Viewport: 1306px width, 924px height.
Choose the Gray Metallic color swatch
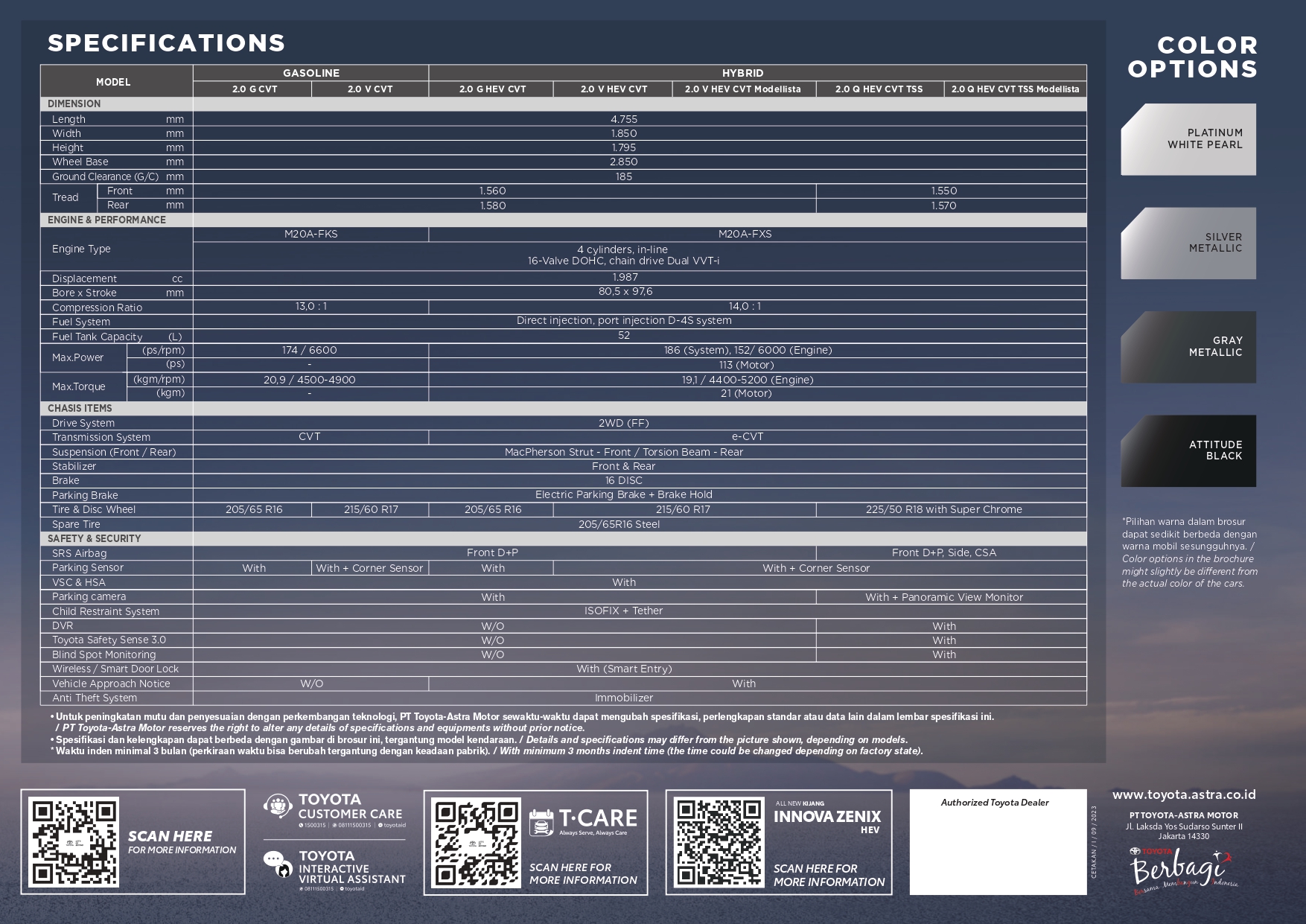1188,347
